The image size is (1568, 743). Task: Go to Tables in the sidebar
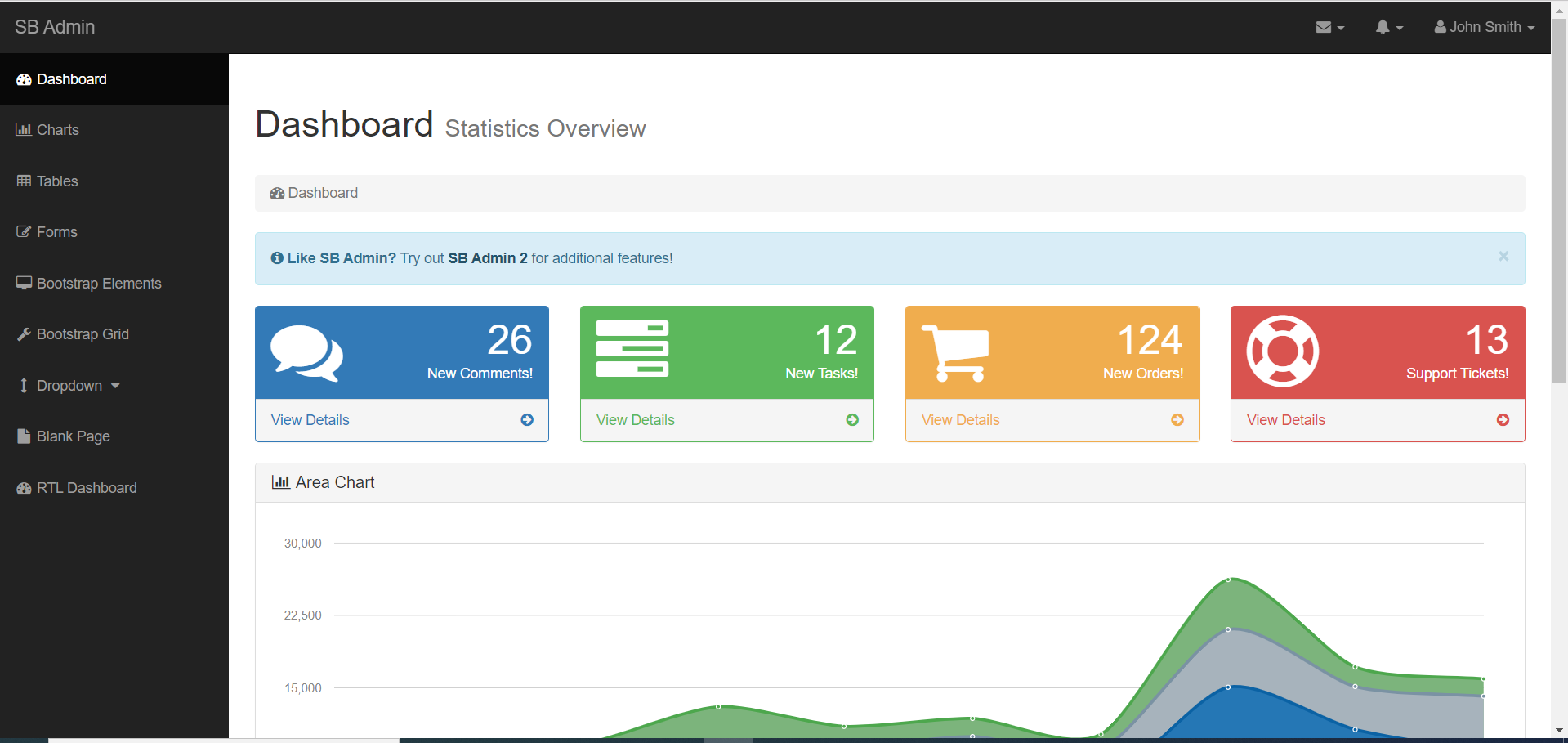[57, 181]
